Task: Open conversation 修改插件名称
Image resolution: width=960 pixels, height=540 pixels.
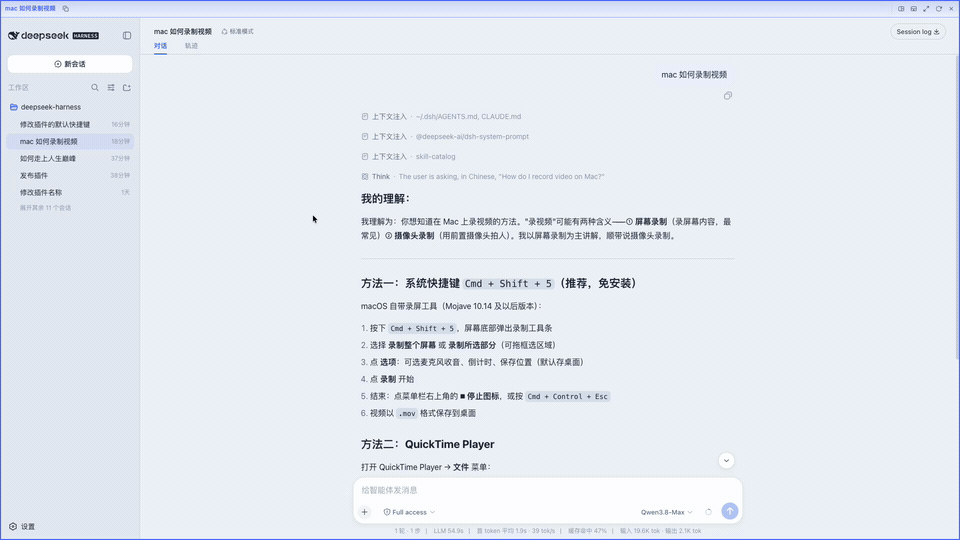Action: click(x=70, y=192)
